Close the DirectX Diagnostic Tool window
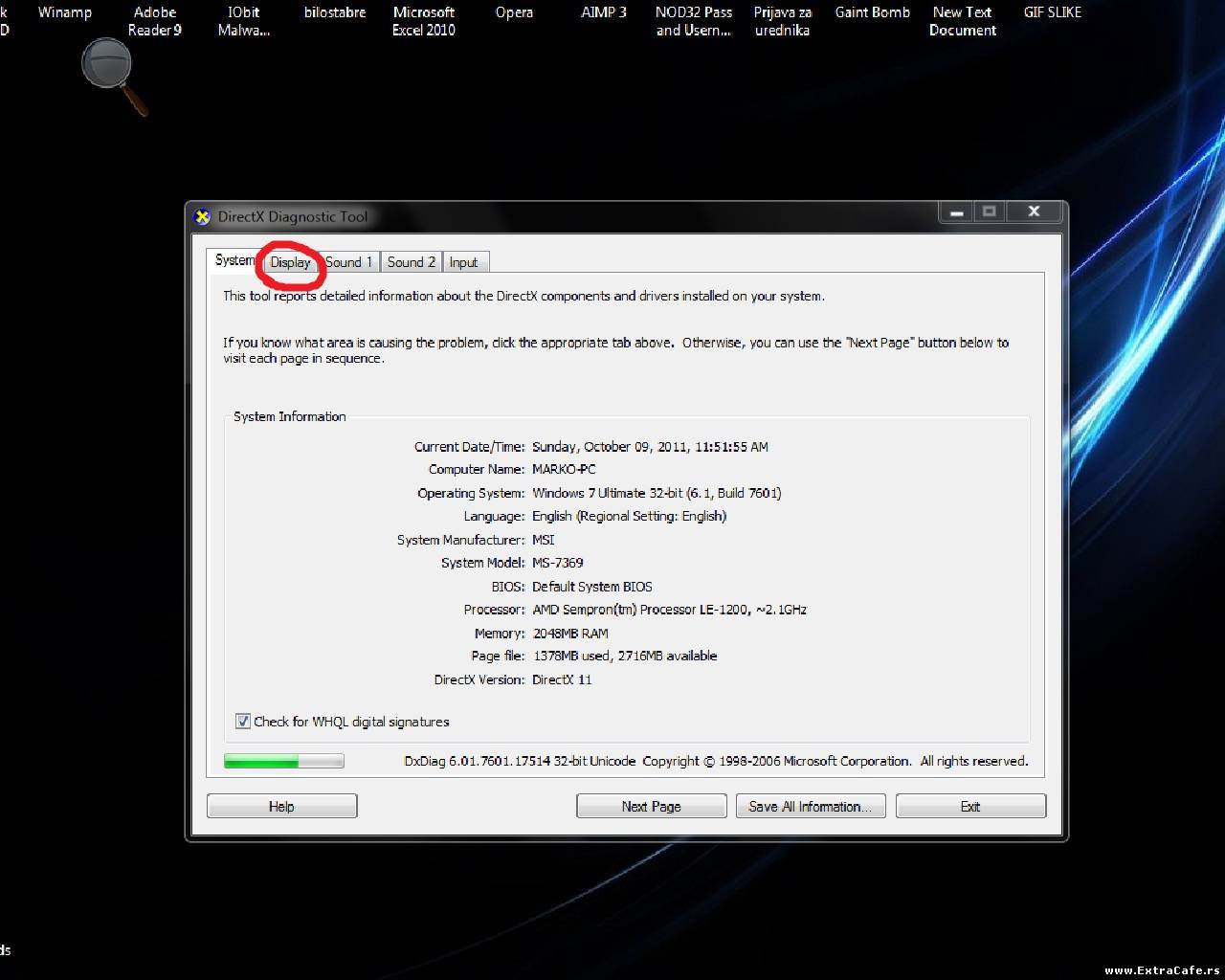Viewport: 1225px width, 980px height. 1034,212
